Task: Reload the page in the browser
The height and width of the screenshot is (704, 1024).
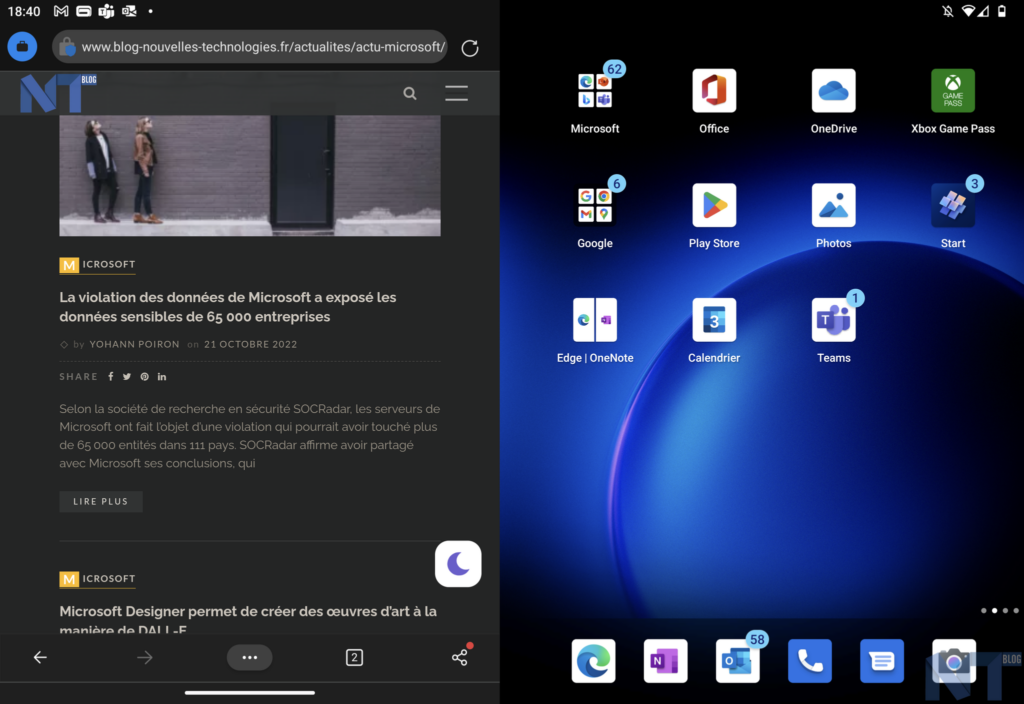Action: click(470, 48)
